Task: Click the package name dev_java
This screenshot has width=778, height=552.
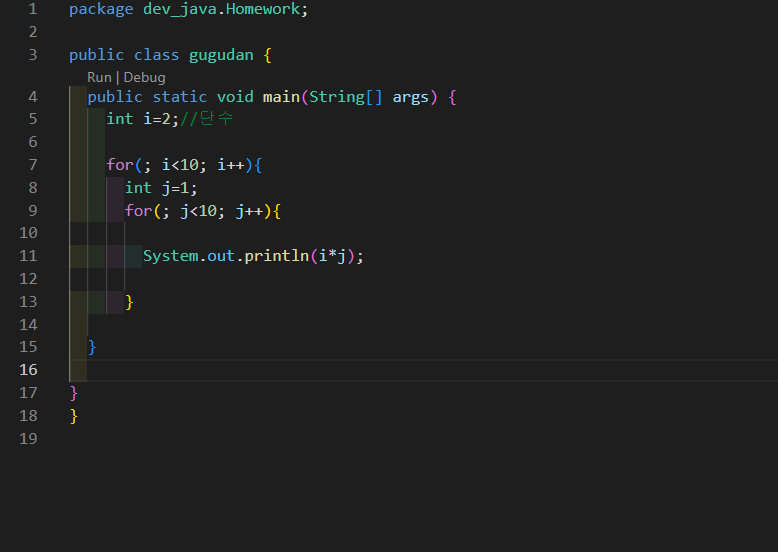Action: tap(180, 9)
